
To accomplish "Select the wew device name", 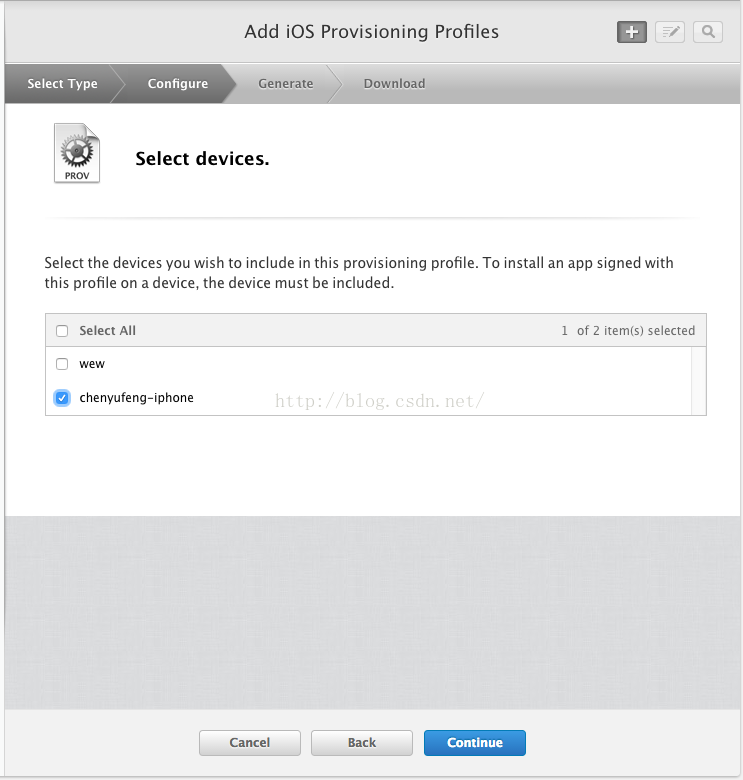I will coord(92,364).
